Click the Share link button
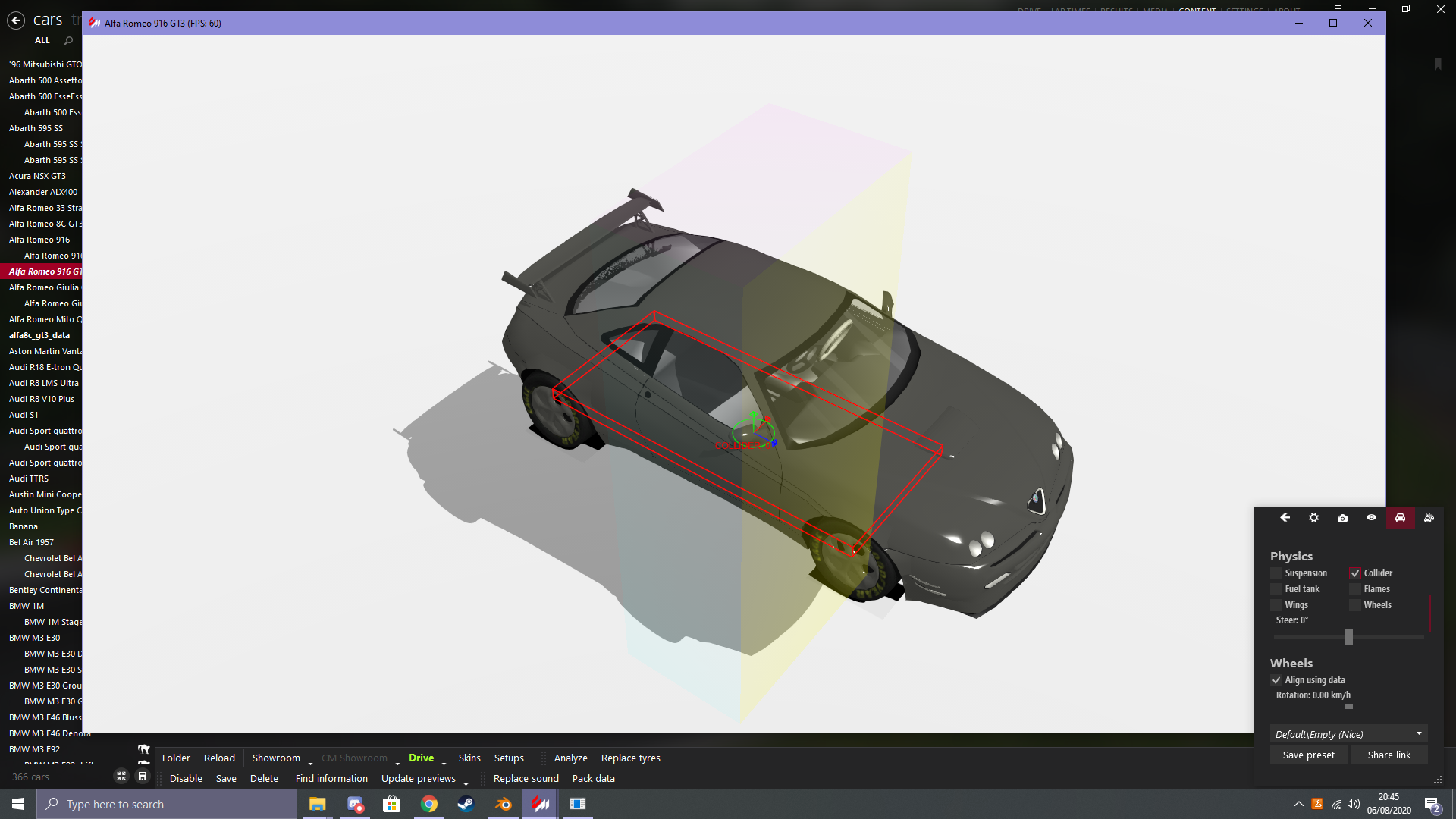 [1389, 755]
